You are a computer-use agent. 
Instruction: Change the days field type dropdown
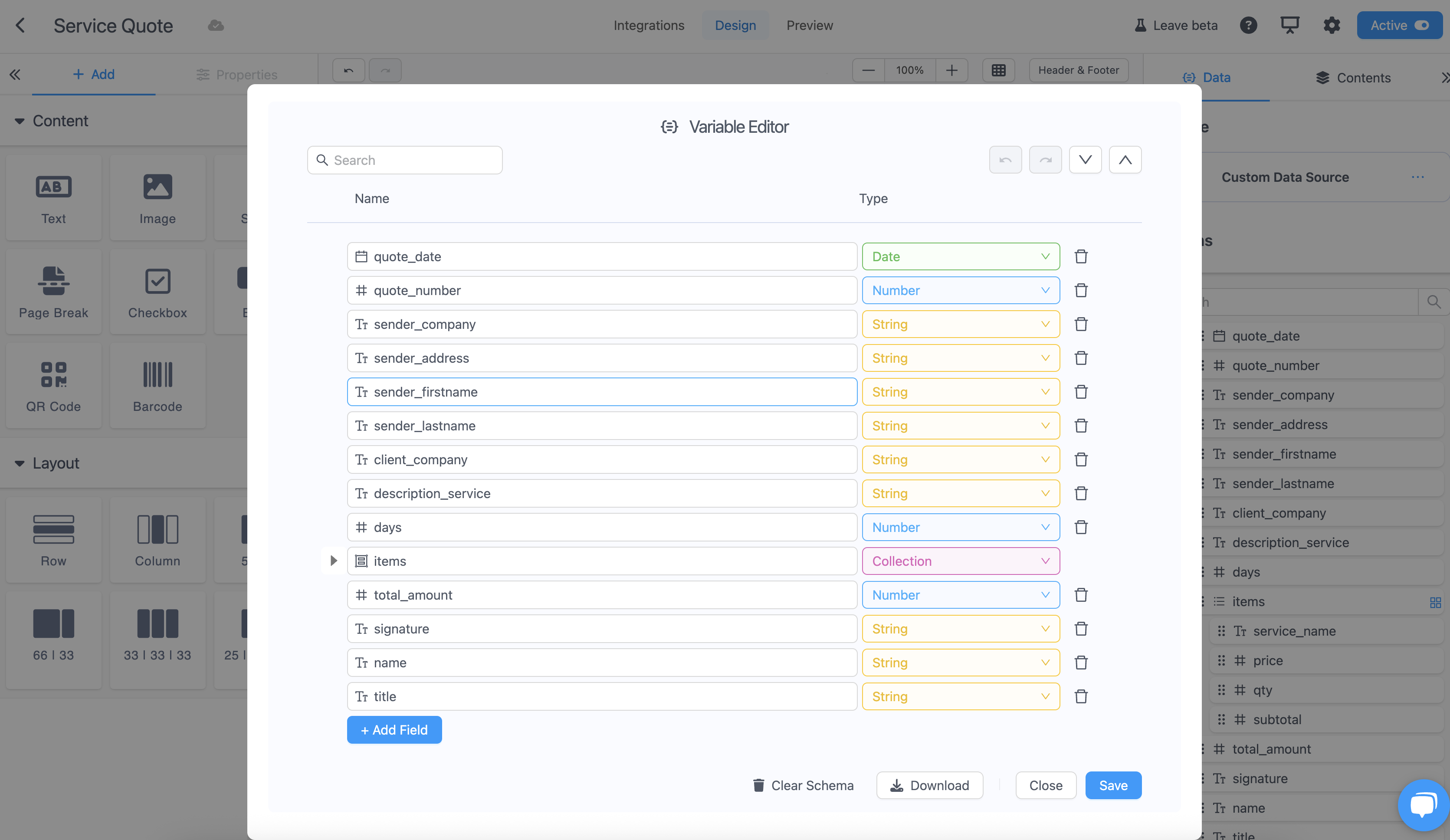pyautogui.click(x=960, y=528)
